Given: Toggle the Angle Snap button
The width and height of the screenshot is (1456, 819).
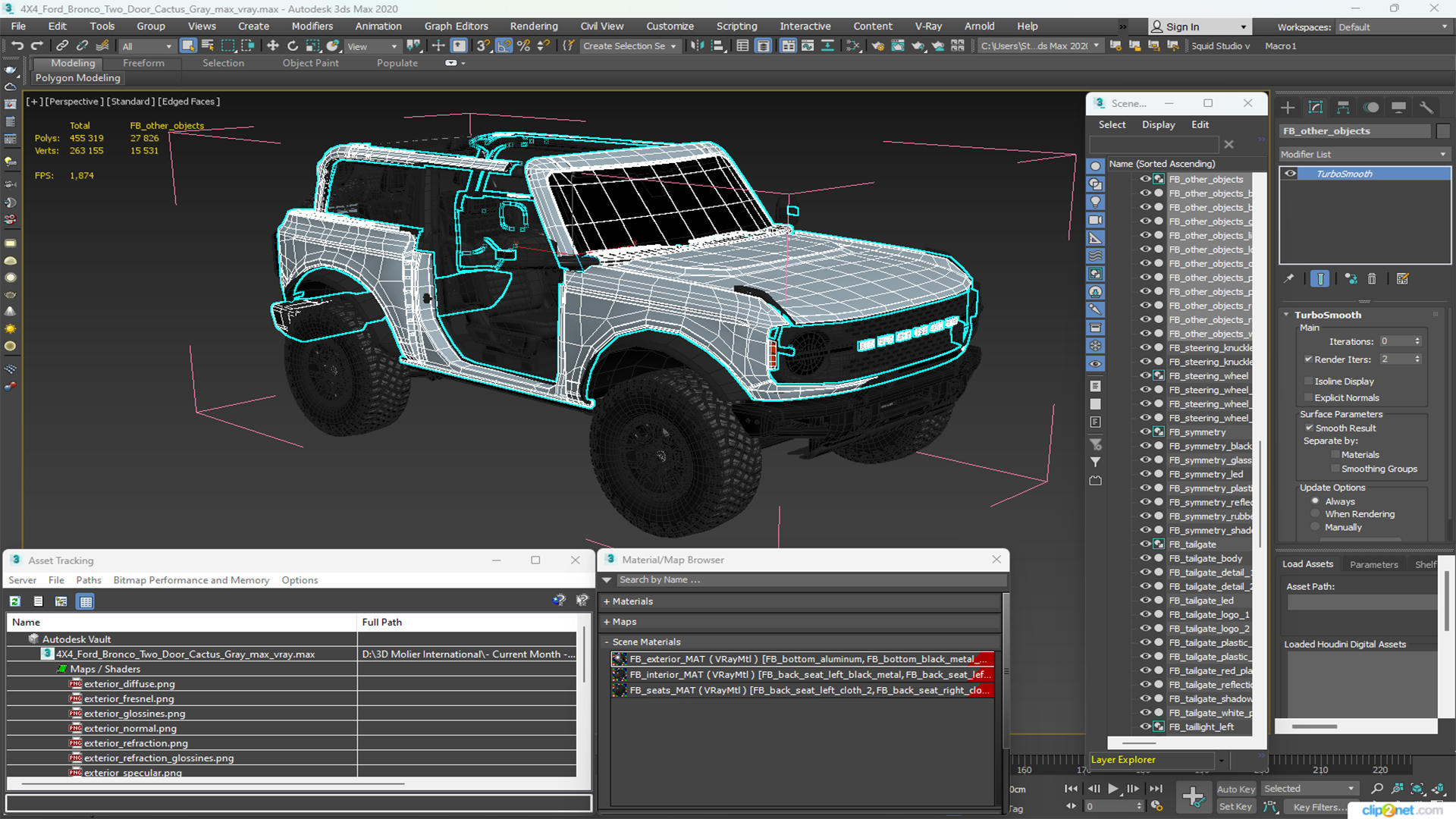Looking at the screenshot, I should 504,46.
